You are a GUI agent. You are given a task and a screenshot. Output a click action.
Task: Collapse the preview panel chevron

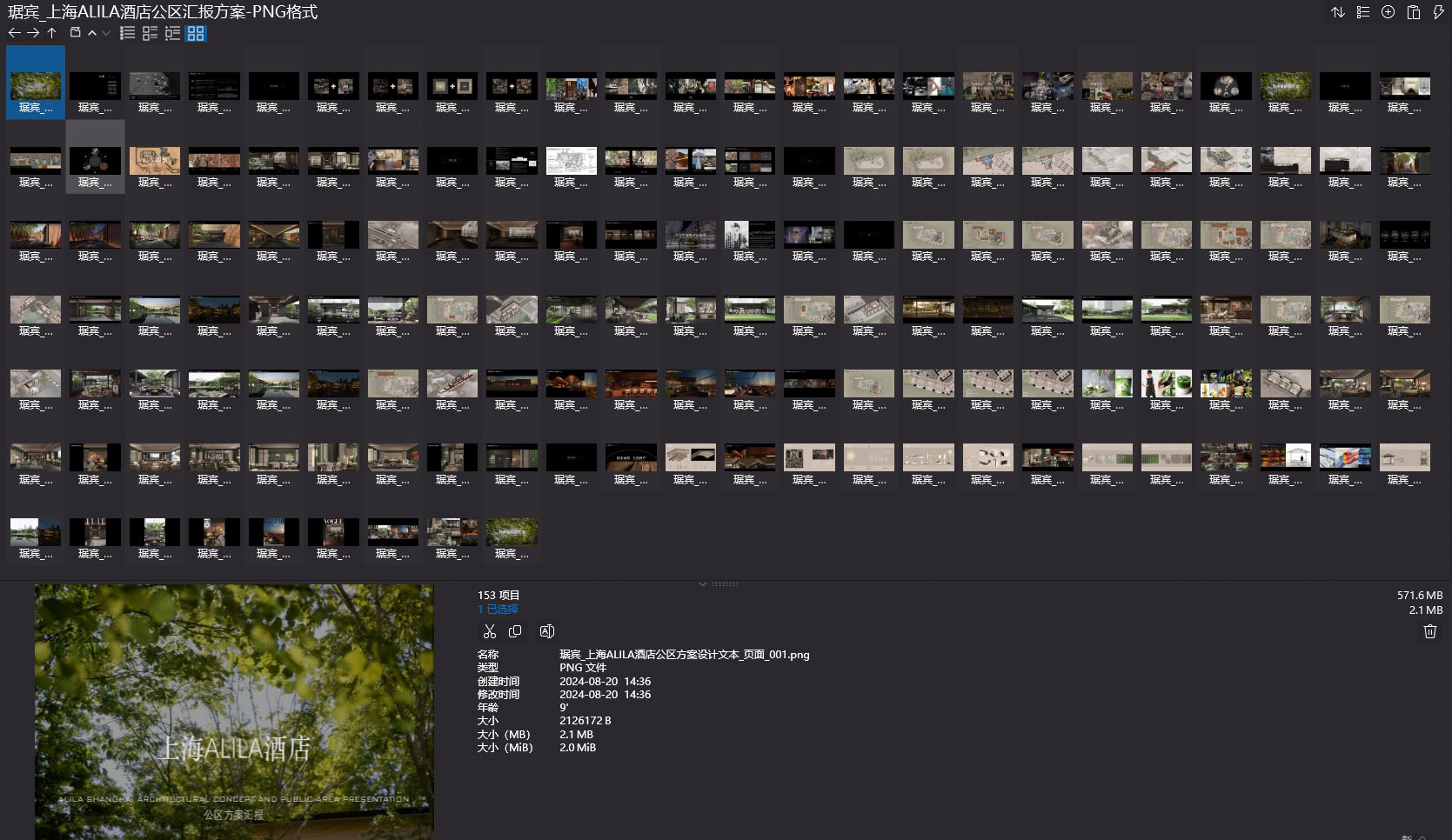[x=703, y=583]
